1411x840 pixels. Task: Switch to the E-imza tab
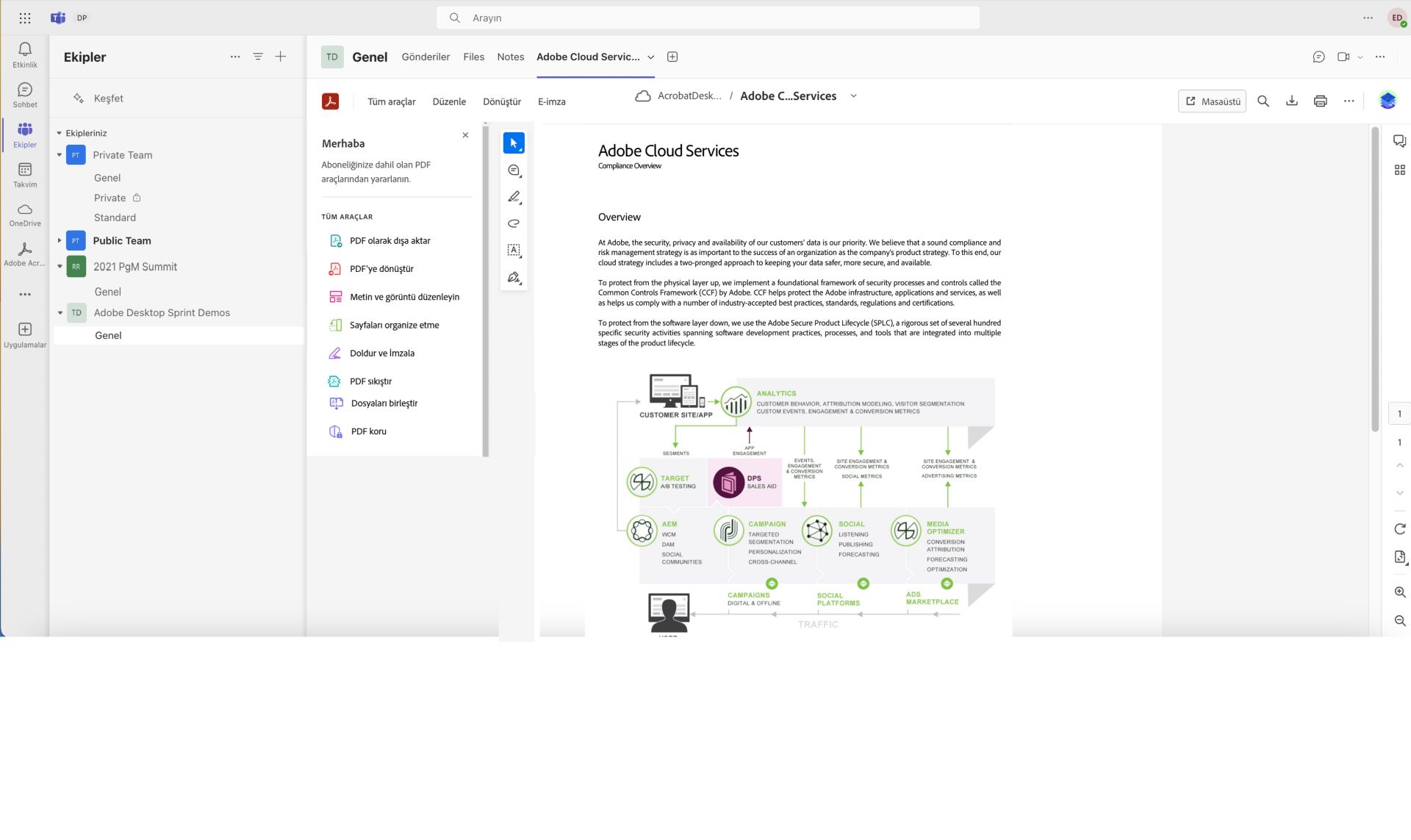tap(552, 101)
